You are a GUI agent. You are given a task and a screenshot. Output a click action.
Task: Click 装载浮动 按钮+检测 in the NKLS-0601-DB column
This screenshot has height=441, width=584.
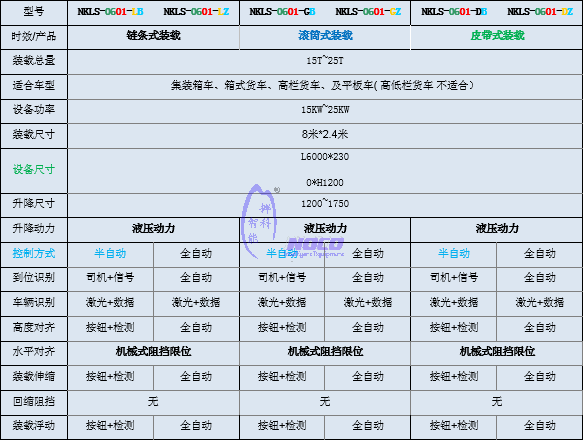(x=454, y=425)
